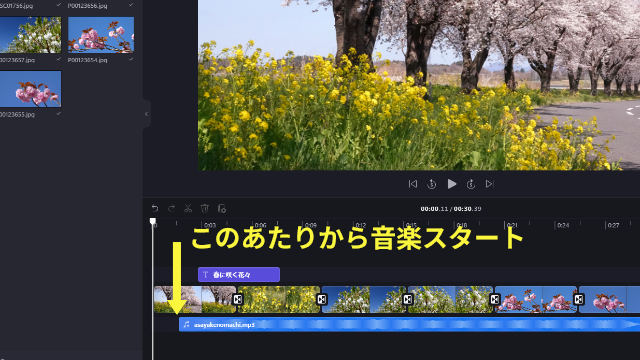Select the third timeline clip with white blossoms
The width and height of the screenshot is (640, 360).
point(364,300)
